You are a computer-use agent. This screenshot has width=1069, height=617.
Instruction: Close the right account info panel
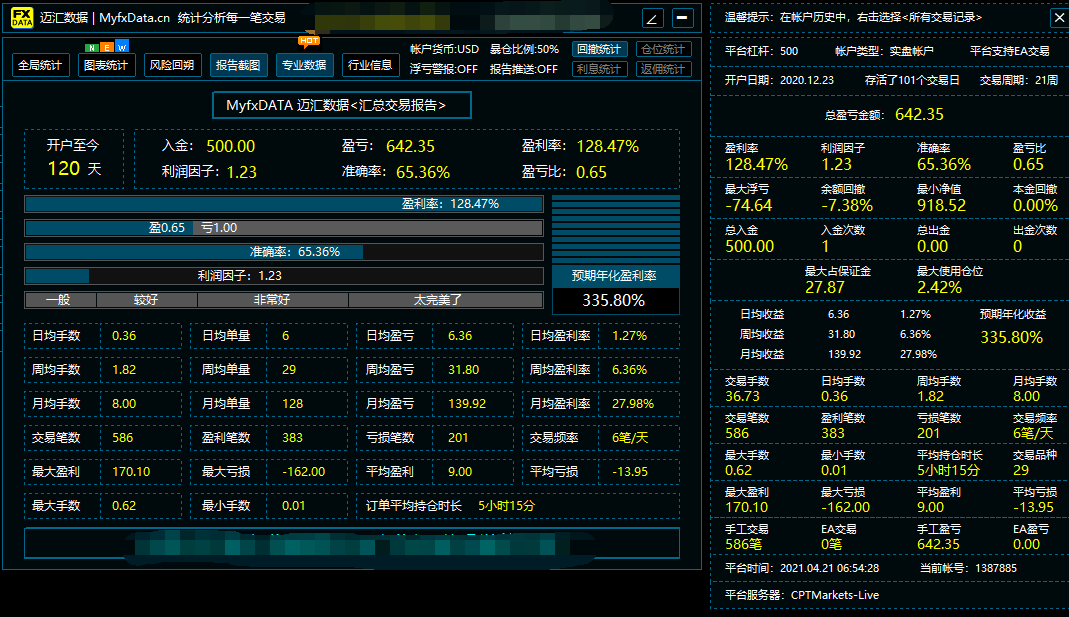pos(1058,17)
